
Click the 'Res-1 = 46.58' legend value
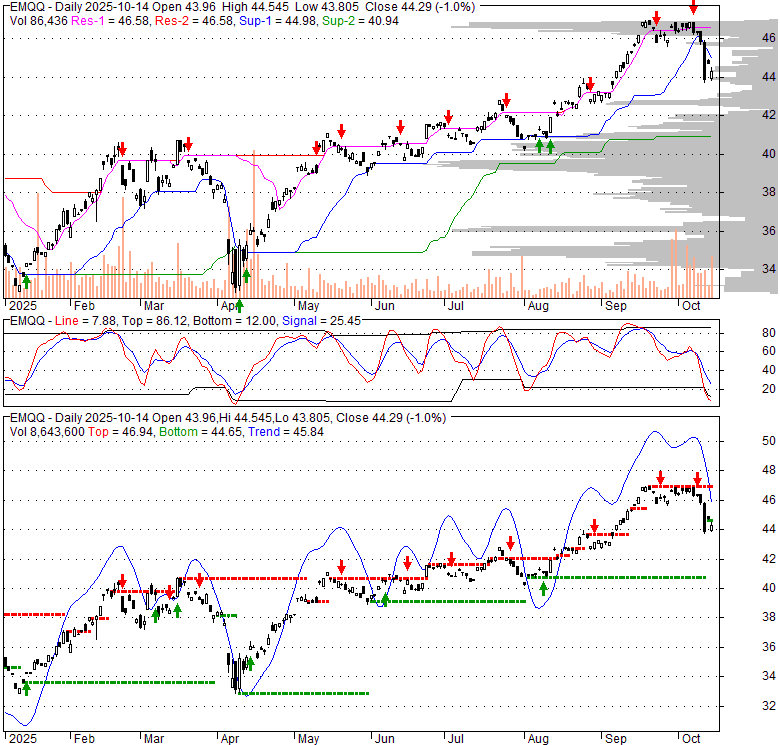(x=110, y=21)
